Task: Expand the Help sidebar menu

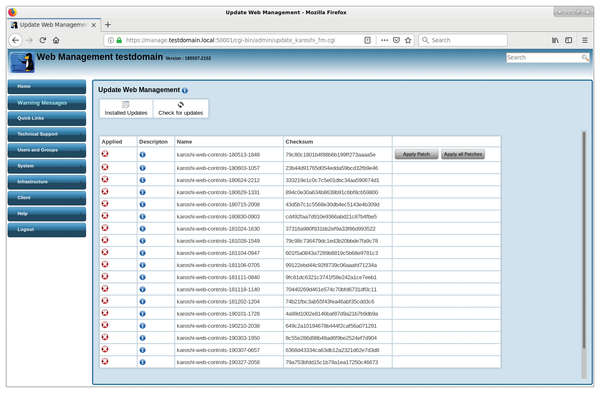Action: [x=47, y=214]
